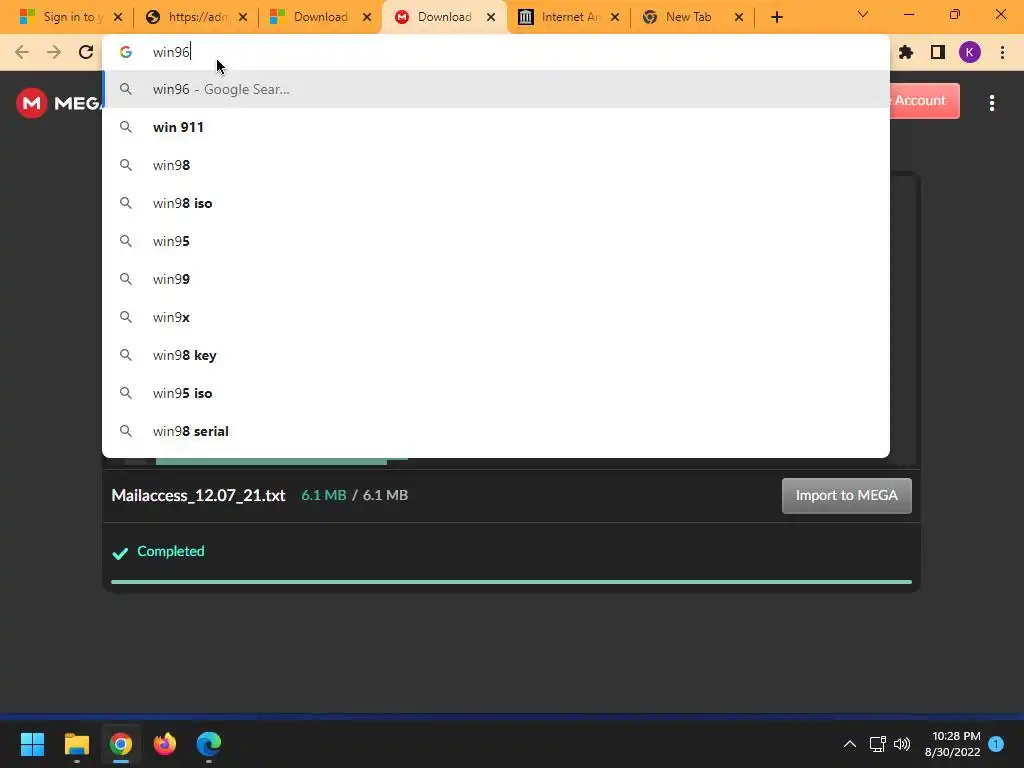Click the browser back arrow
The image size is (1024, 768).
tap(22, 52)
